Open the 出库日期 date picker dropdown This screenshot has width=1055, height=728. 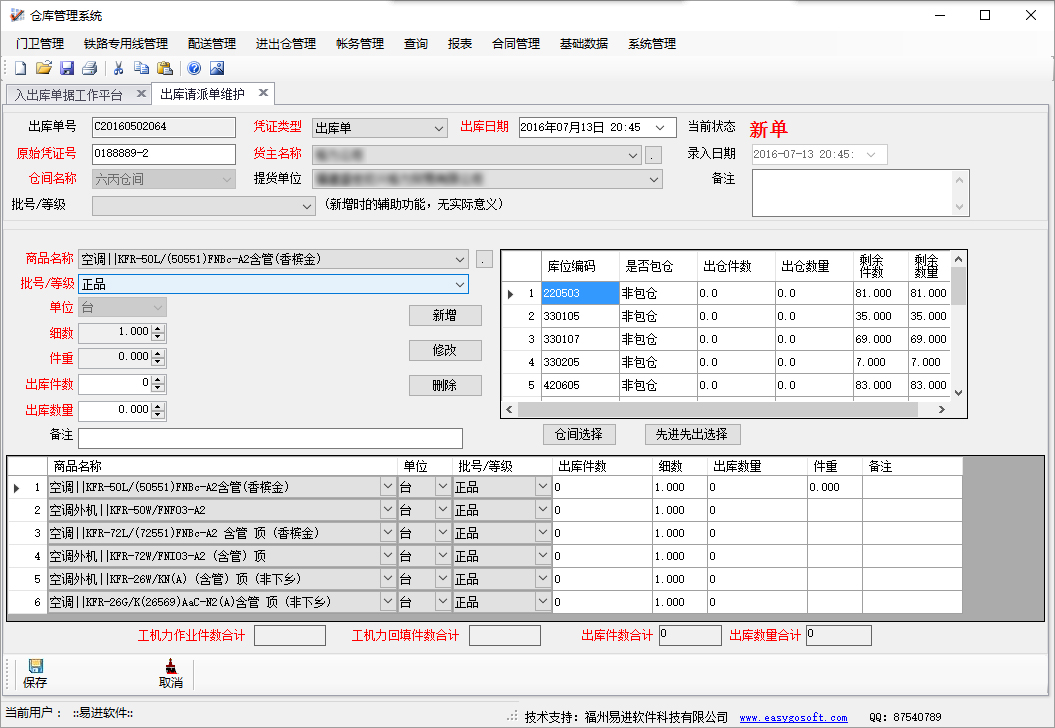(x=659, y=128)
